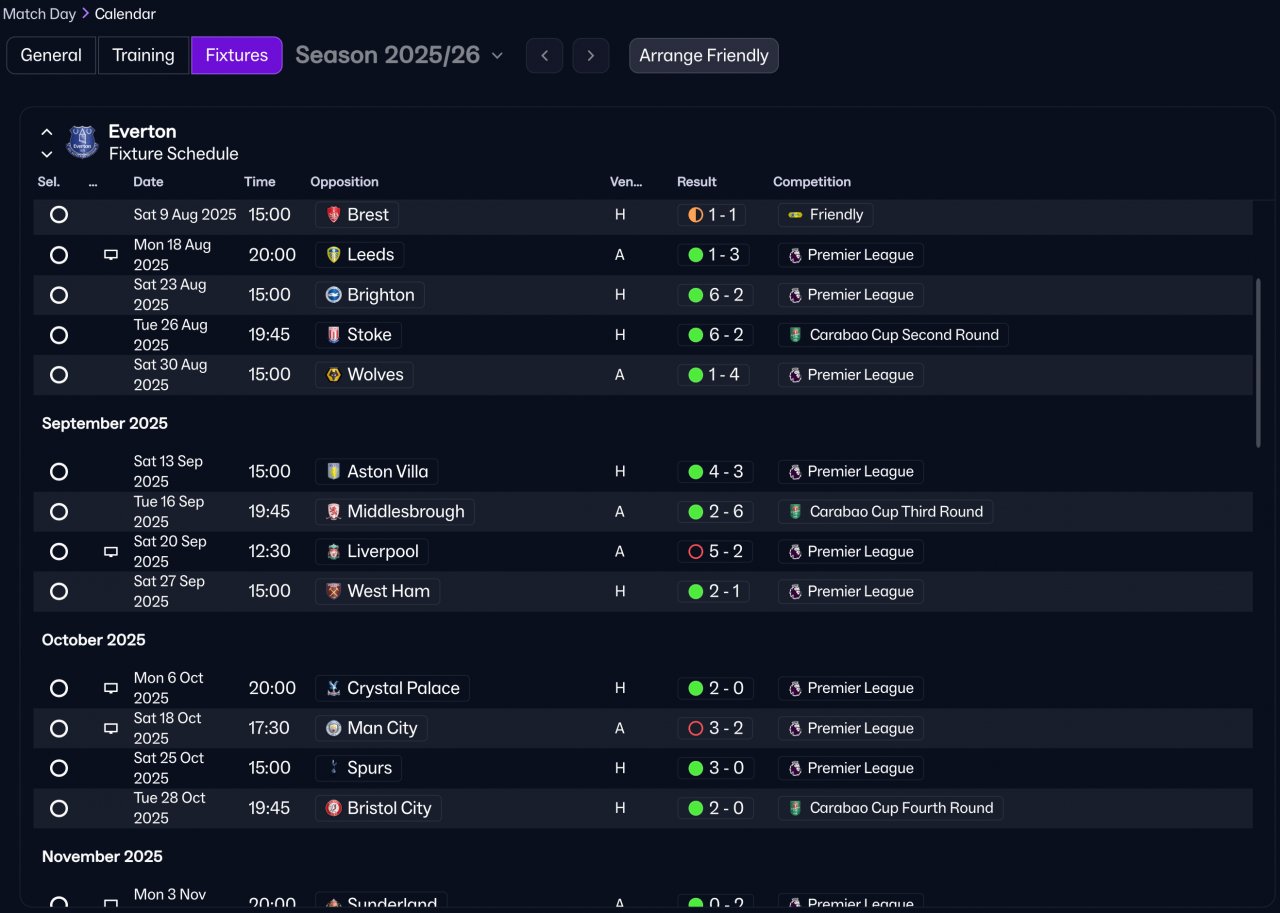Screen dimensions: 1280x913
Task: Sort by the Time column header
Action: pos(260,182)
